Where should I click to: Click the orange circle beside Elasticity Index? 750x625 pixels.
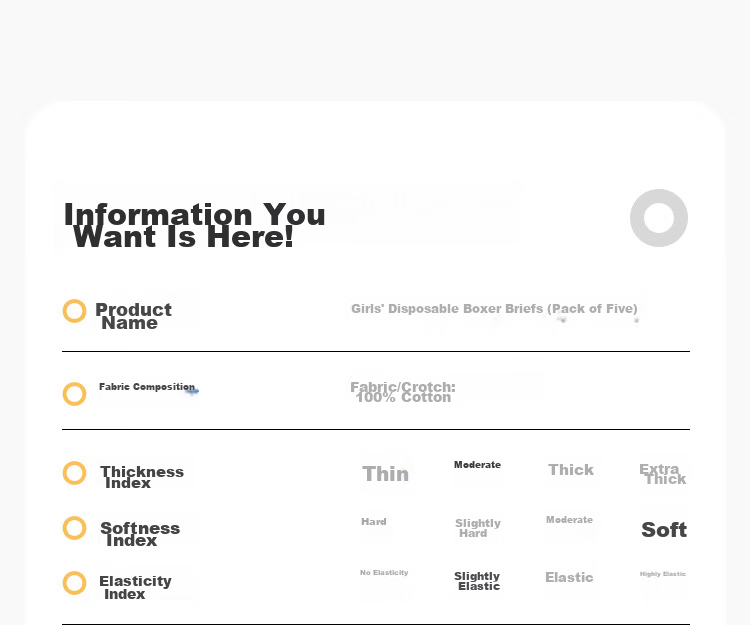click(x=75, y=583)
